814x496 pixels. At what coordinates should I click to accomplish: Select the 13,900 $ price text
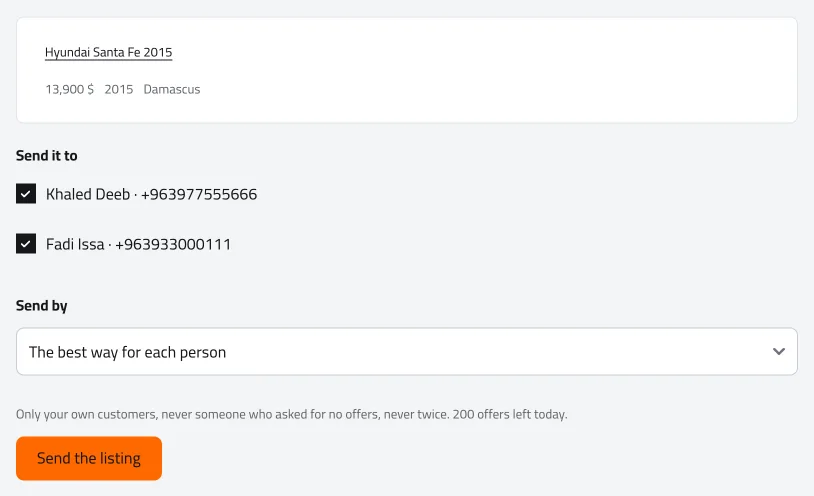click(x=70, y=89)
